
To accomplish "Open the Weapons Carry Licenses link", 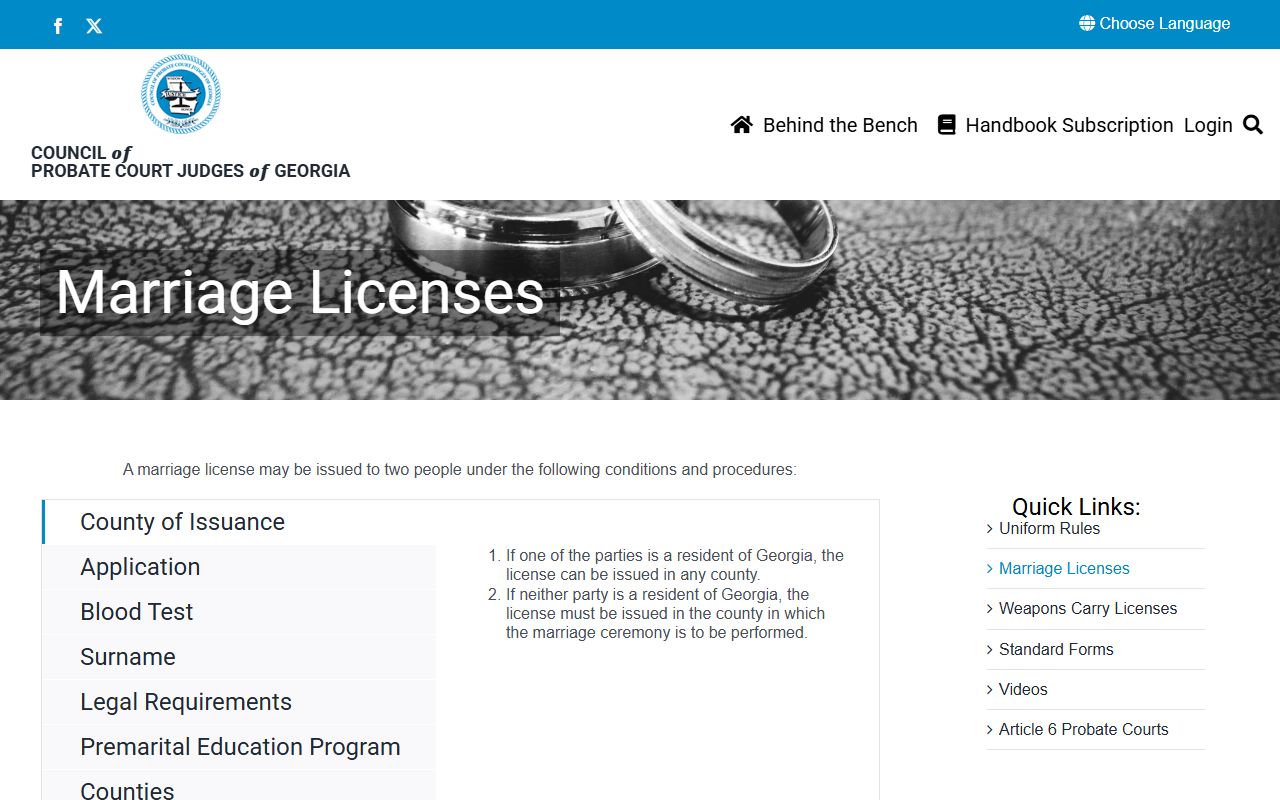I will click(1088, 608).
